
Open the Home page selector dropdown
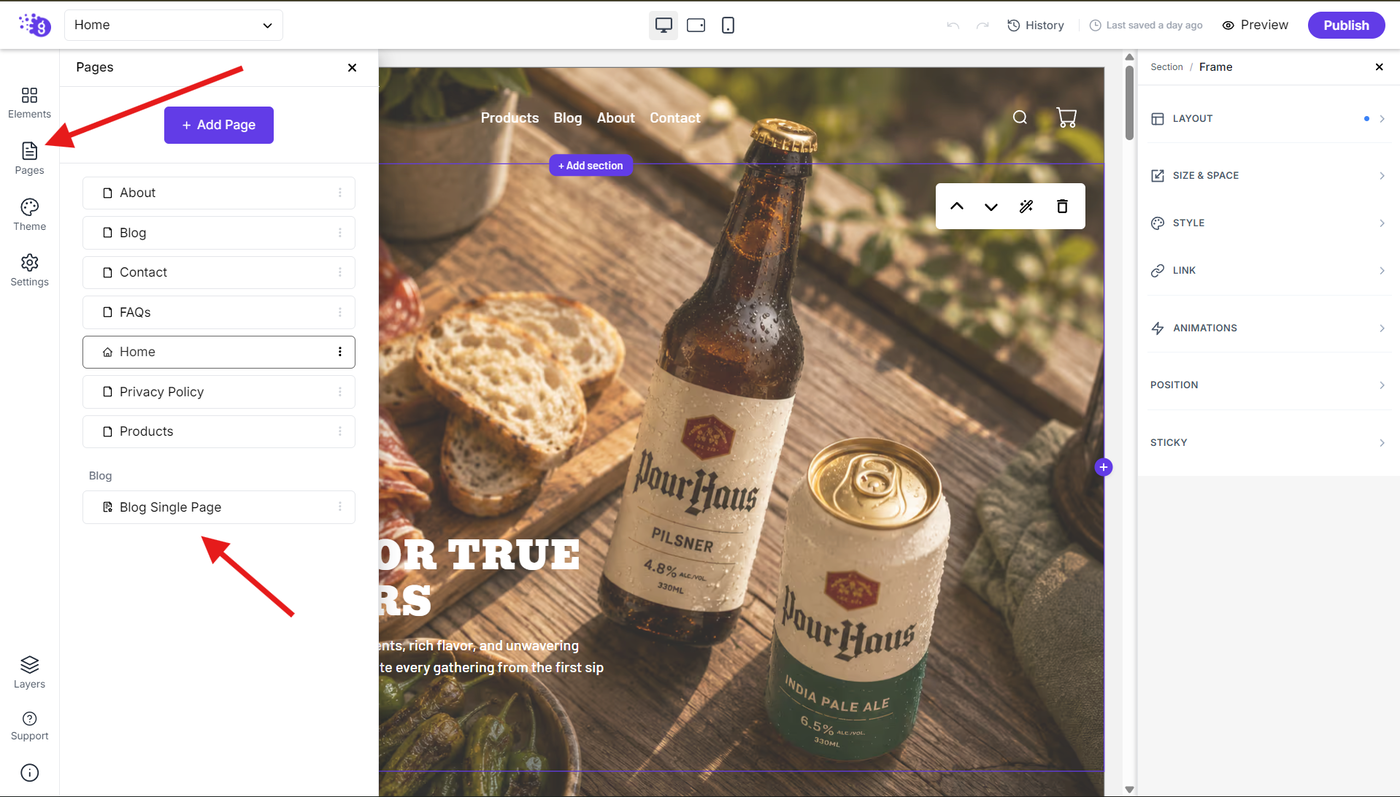(173, 25)
